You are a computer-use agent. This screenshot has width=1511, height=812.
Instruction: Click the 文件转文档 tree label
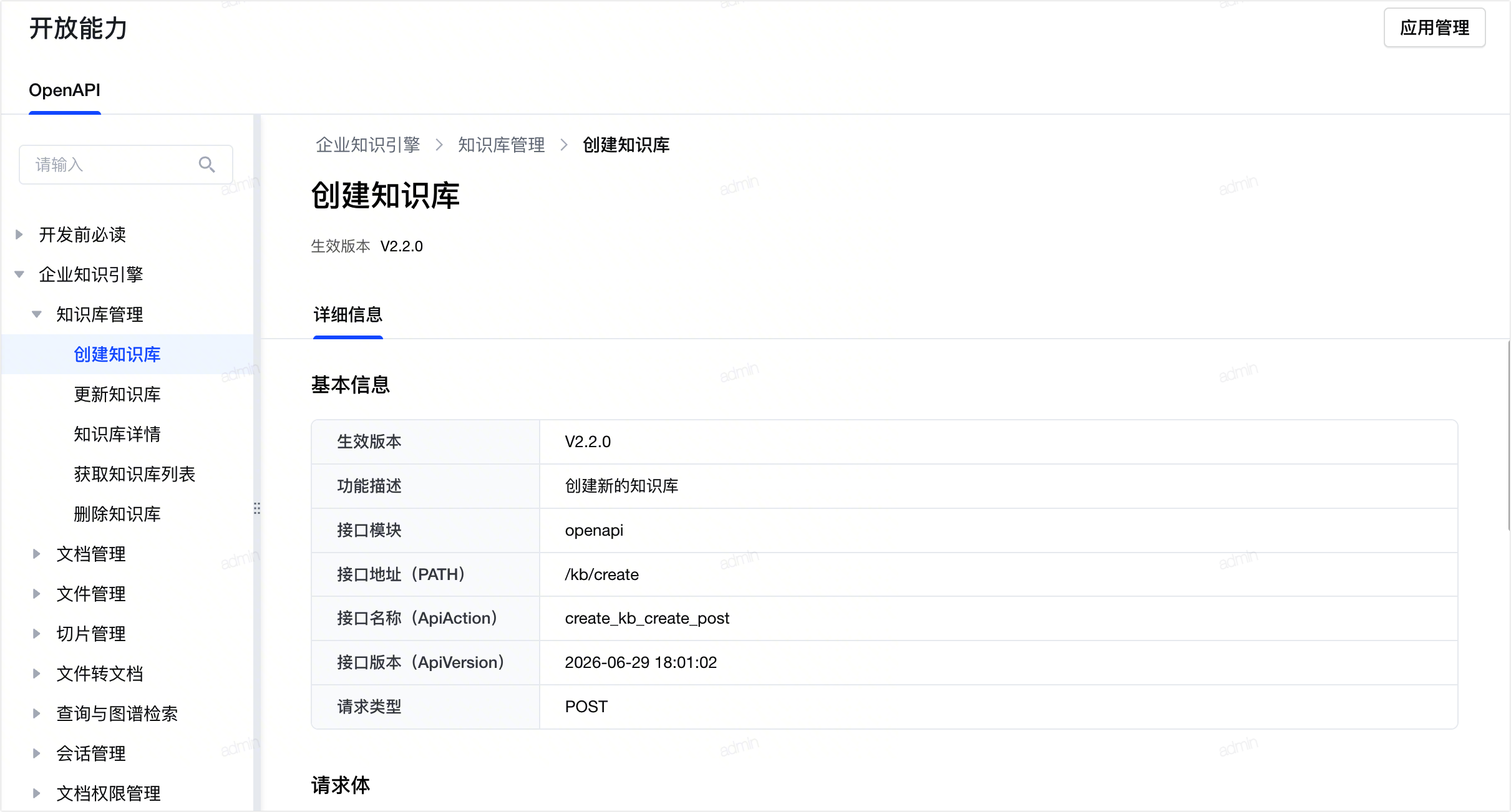100,674
